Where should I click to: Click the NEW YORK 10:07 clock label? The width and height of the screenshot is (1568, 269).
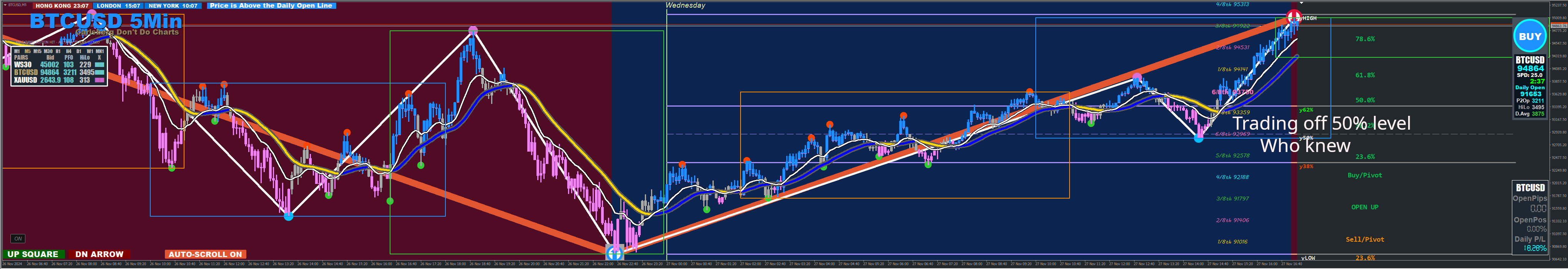click(173, 5)
